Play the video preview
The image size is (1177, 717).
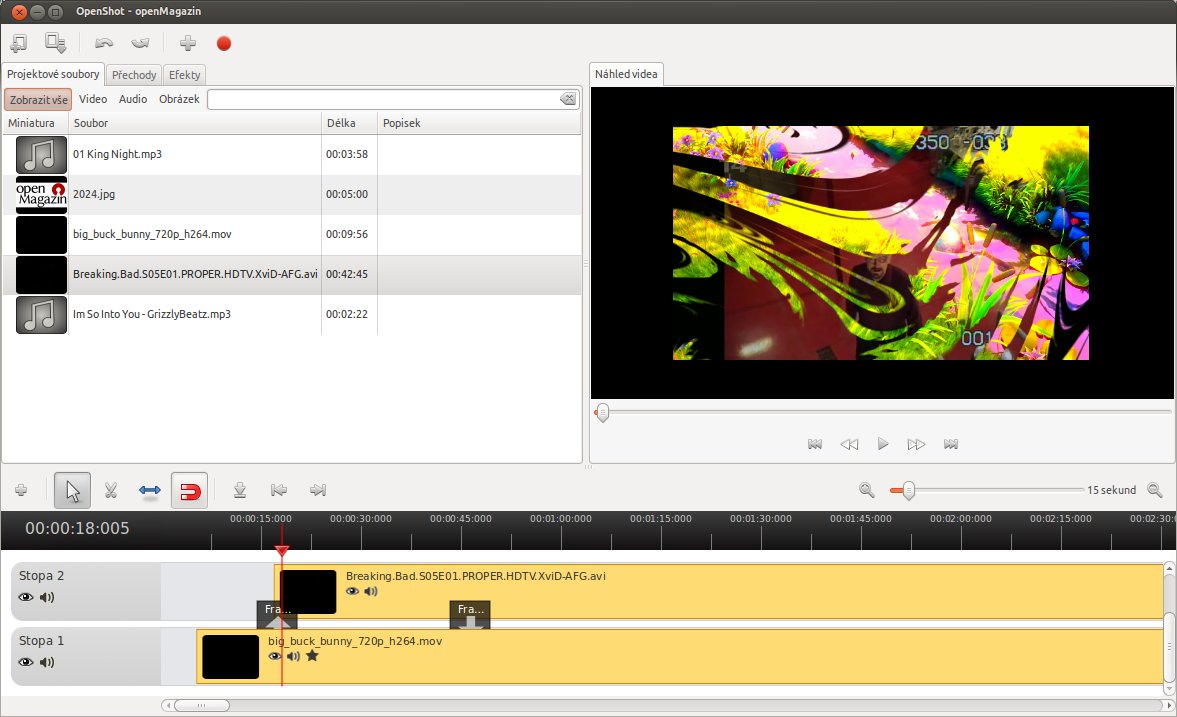pos(883,444)
